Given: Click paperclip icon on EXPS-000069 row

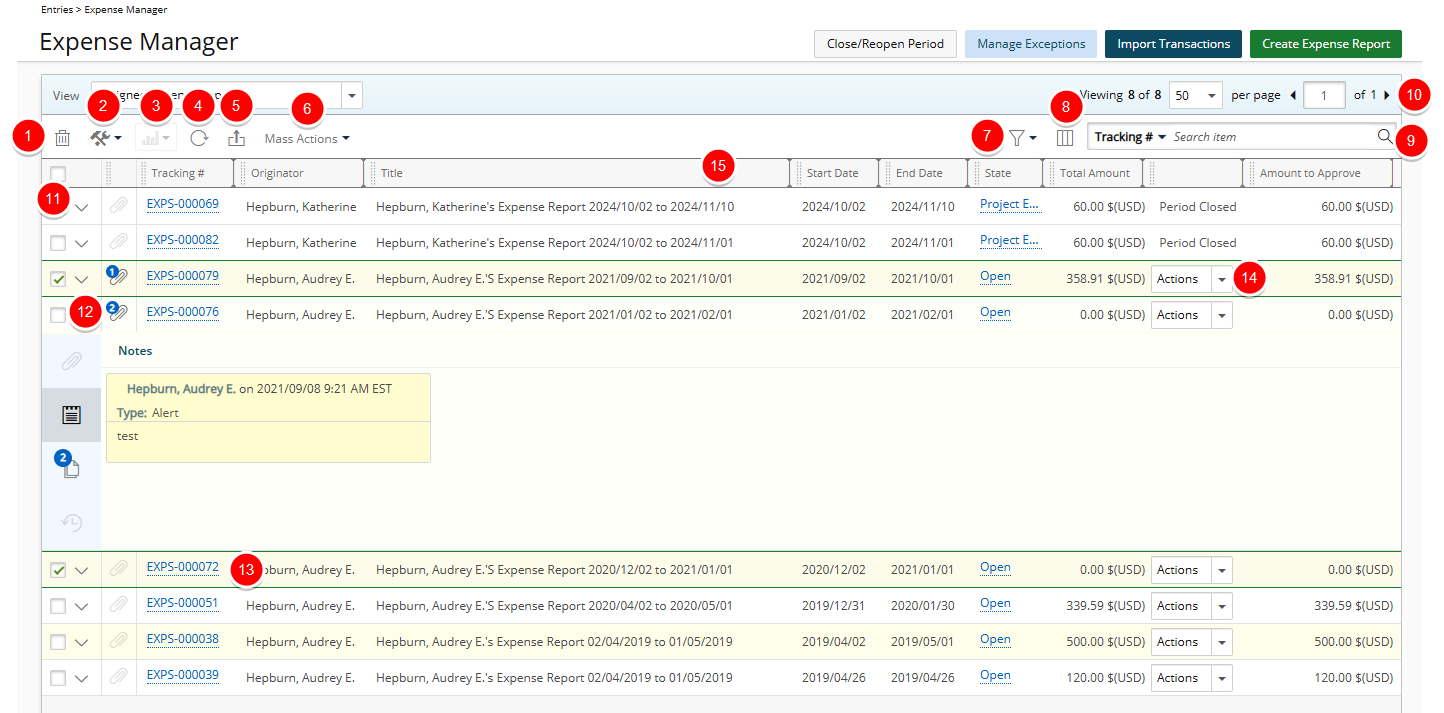Looking at the screenshot, I should coord(118,206).
